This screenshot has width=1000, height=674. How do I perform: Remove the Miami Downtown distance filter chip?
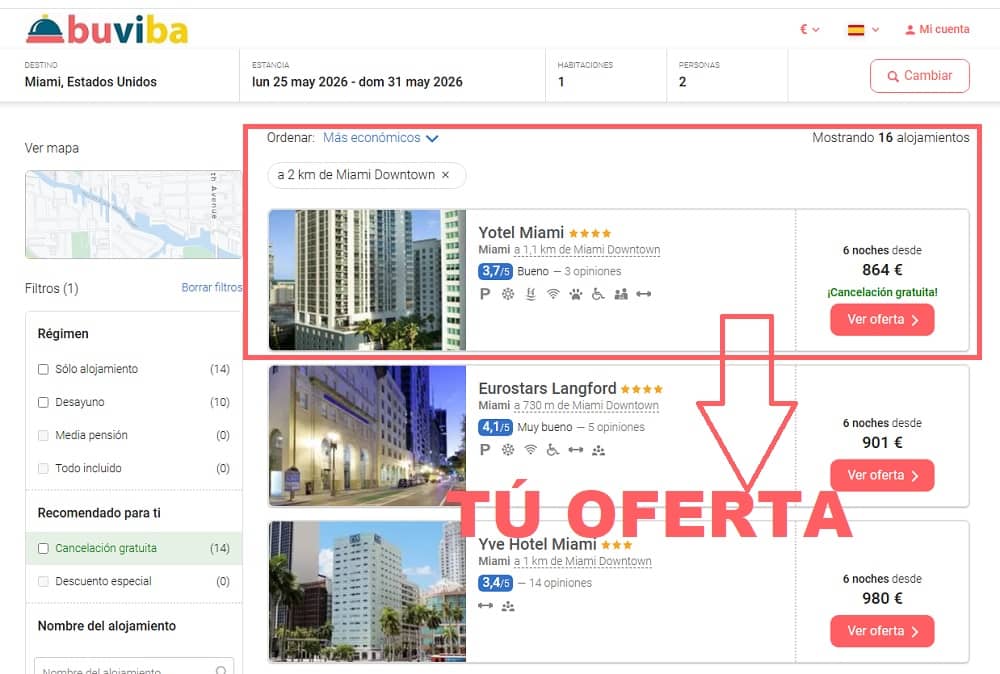click(445, 175)
